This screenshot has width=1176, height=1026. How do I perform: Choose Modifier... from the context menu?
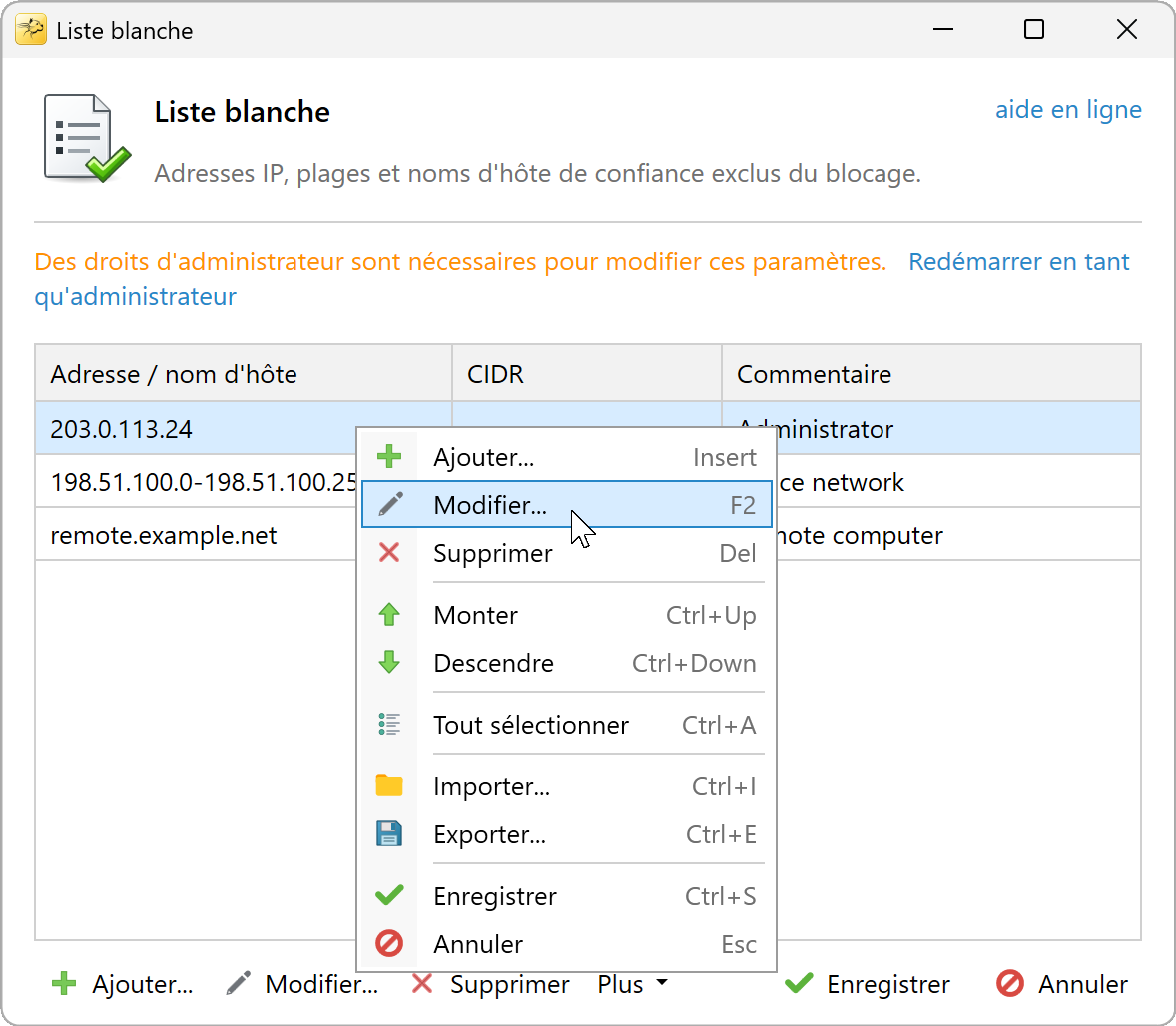pyautogui.click(x=566, y=504)
